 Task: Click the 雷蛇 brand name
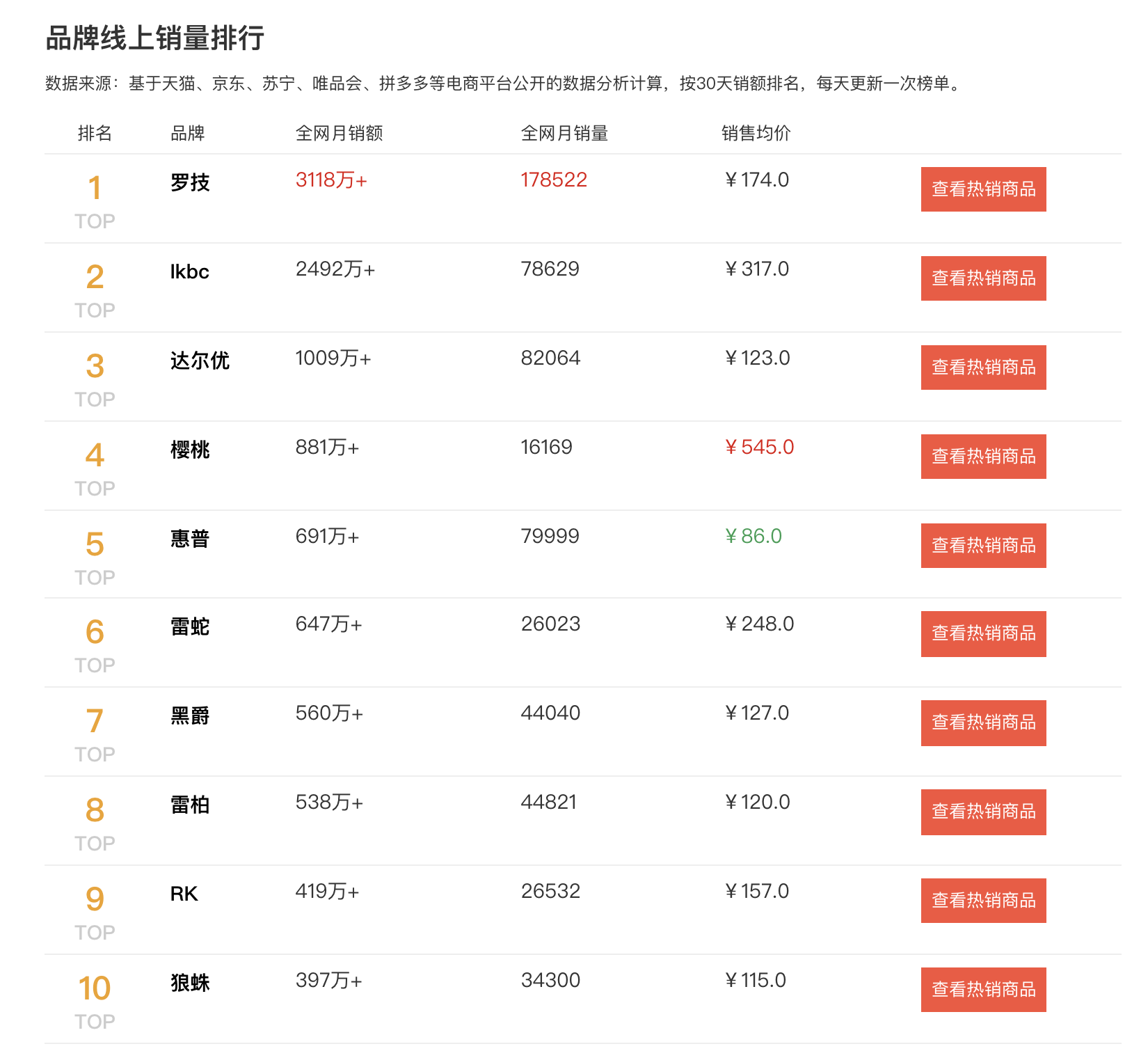190,626
